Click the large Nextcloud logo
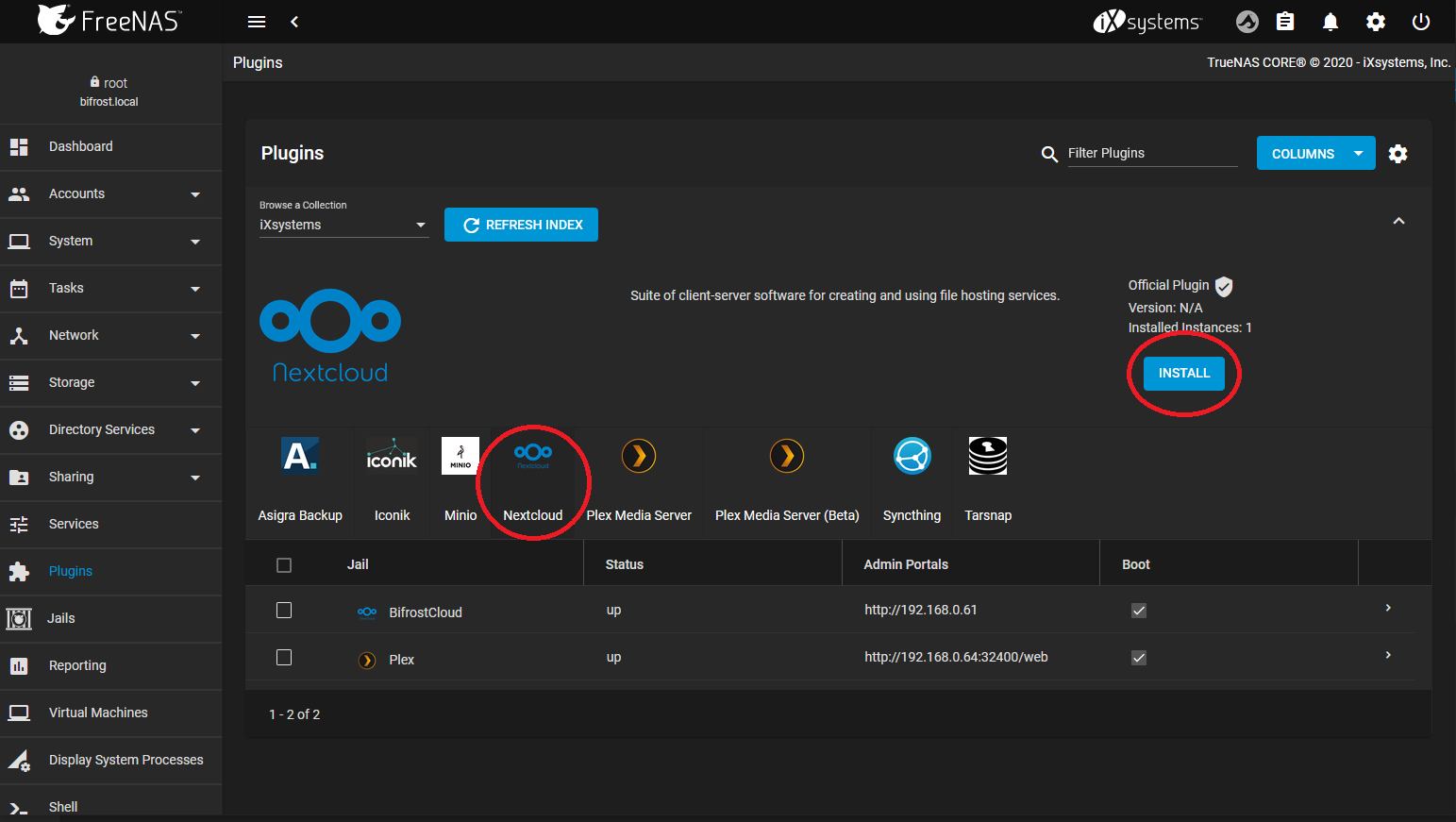The height and width of the screenshot is (822, 1456). 330,336
